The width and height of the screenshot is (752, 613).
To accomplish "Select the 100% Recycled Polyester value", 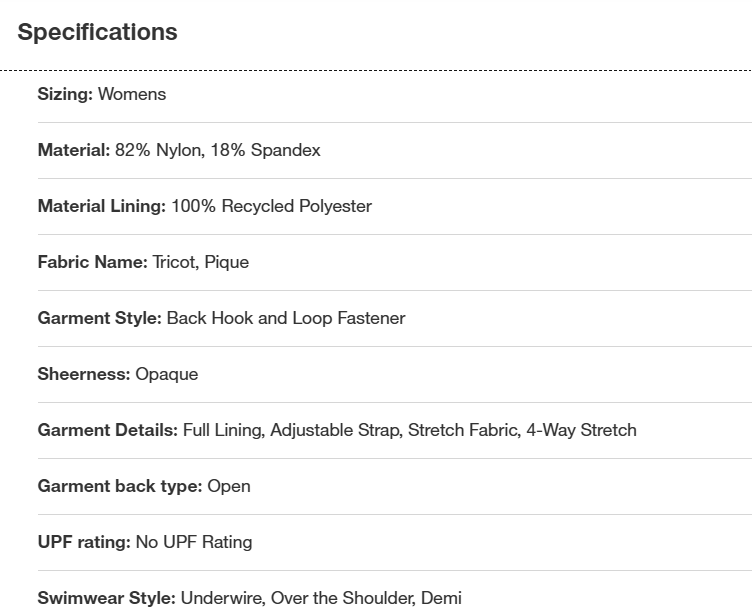I will point(271,206).
